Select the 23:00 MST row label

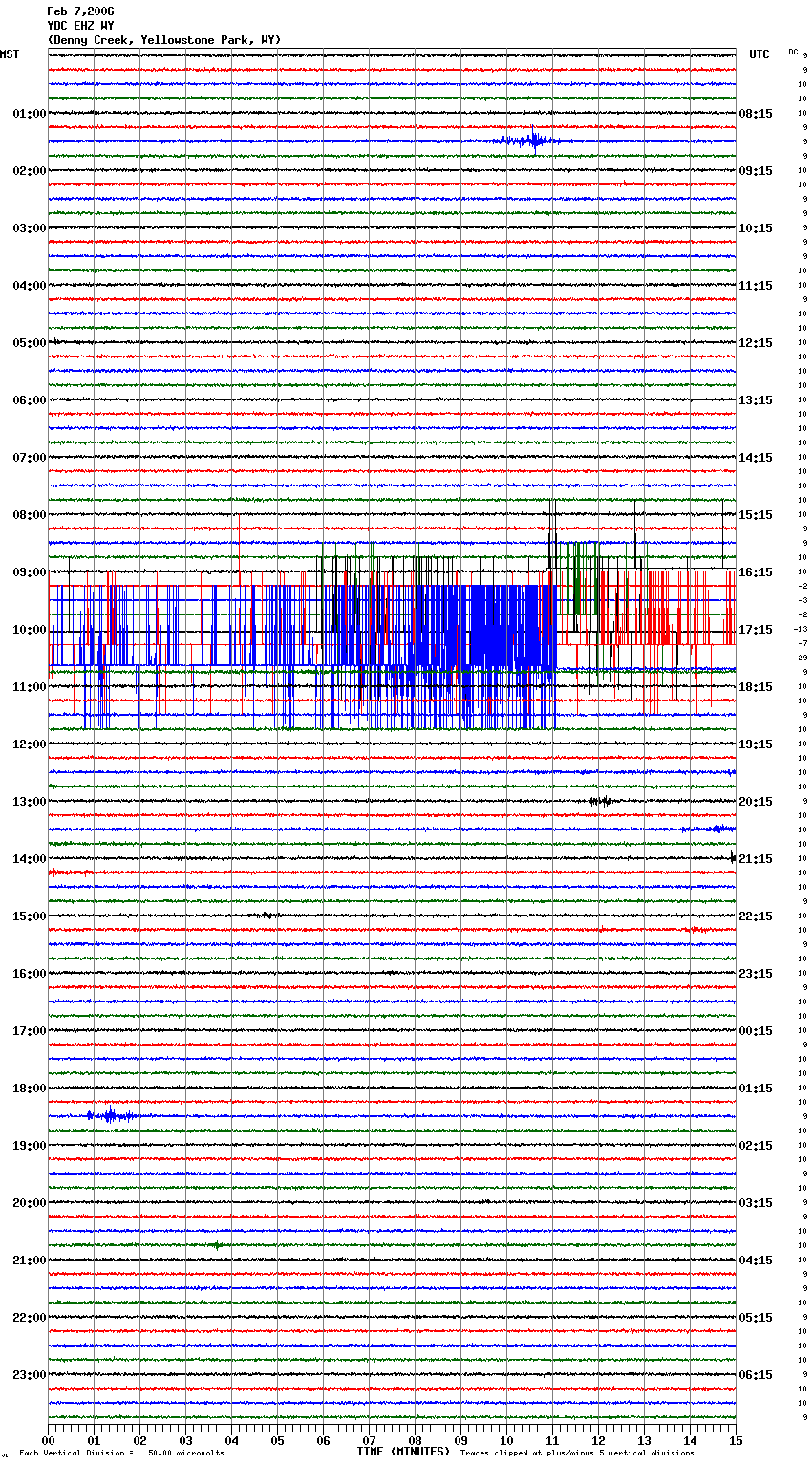pos(30,1375)
